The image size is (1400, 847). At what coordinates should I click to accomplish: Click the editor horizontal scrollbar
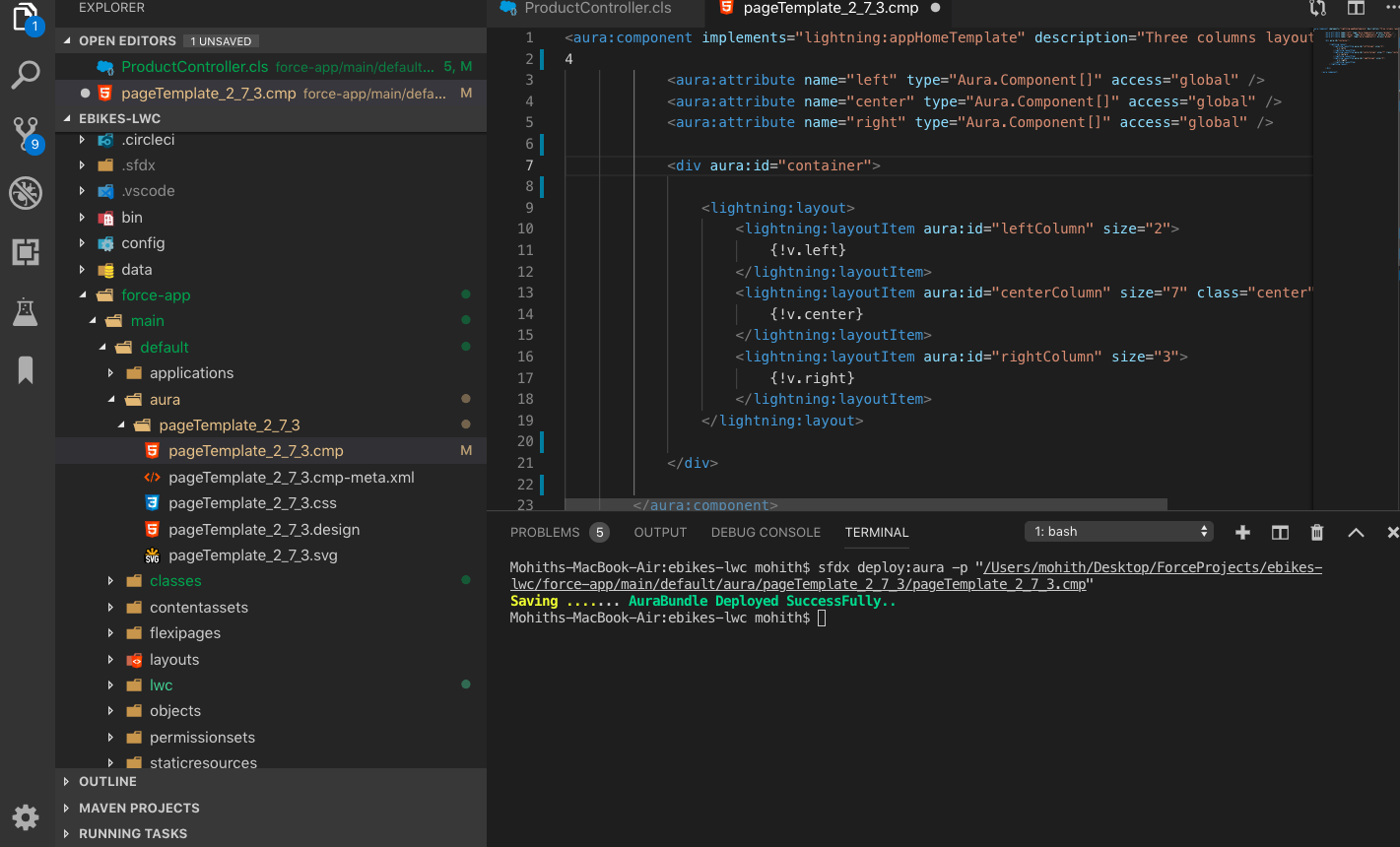tap(865, 504)
